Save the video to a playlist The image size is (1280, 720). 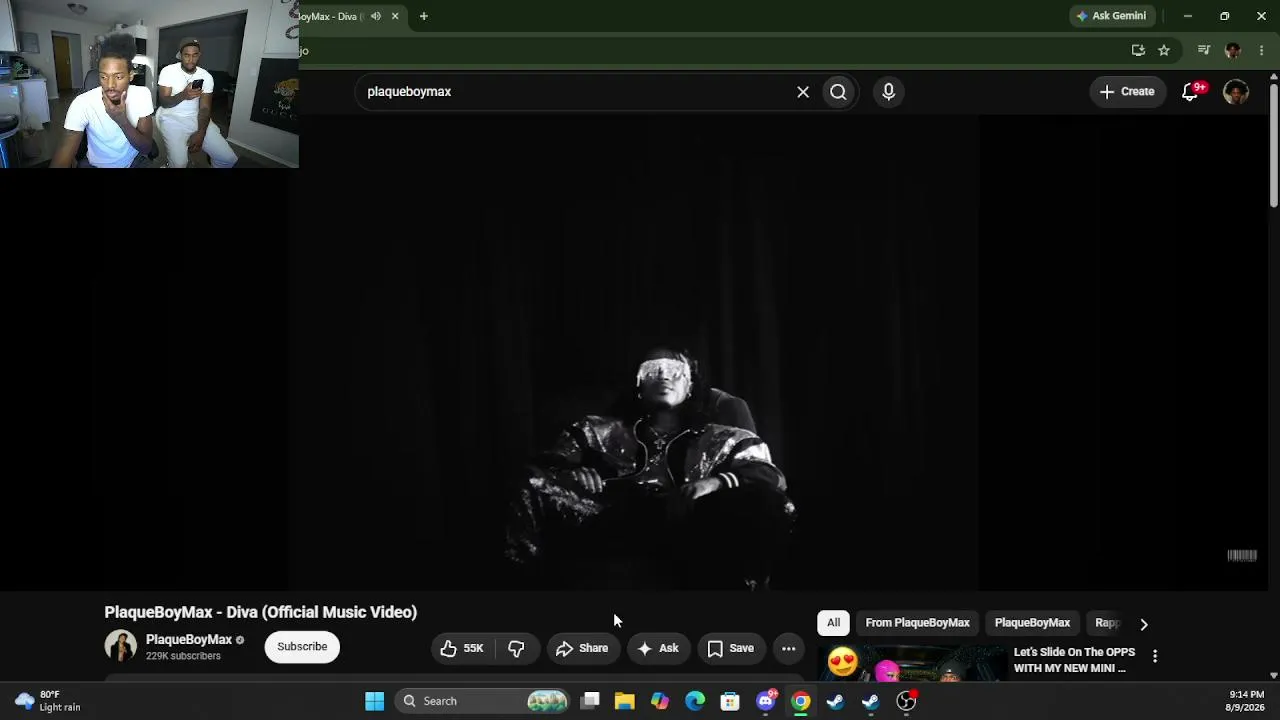tap(731, 648)
